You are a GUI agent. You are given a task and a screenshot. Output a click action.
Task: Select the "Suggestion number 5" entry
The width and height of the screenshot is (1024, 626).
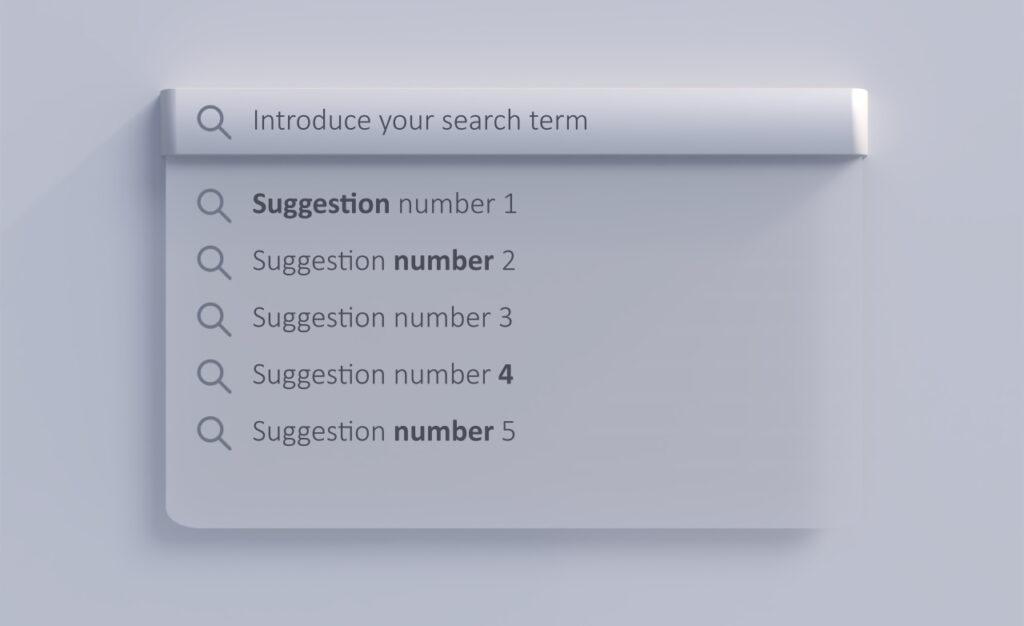click(x=384, y=432)
